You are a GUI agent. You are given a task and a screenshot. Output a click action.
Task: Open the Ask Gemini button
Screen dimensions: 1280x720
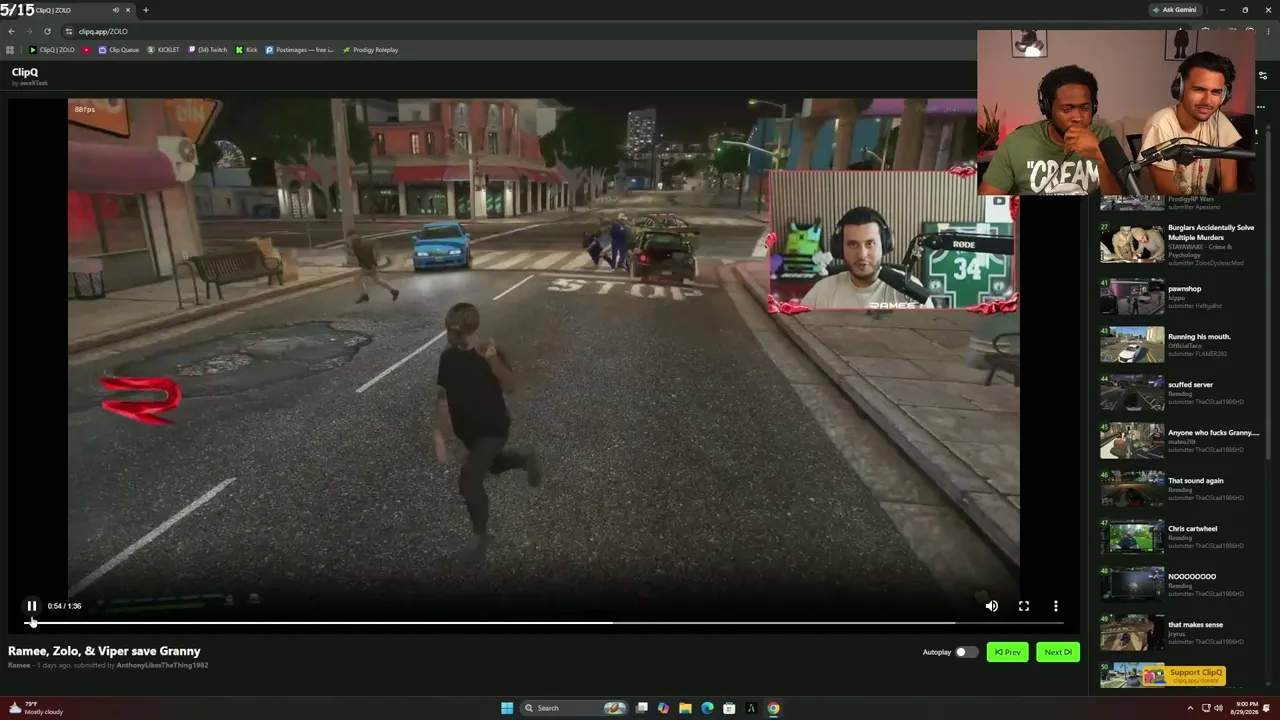(1175, 10)
